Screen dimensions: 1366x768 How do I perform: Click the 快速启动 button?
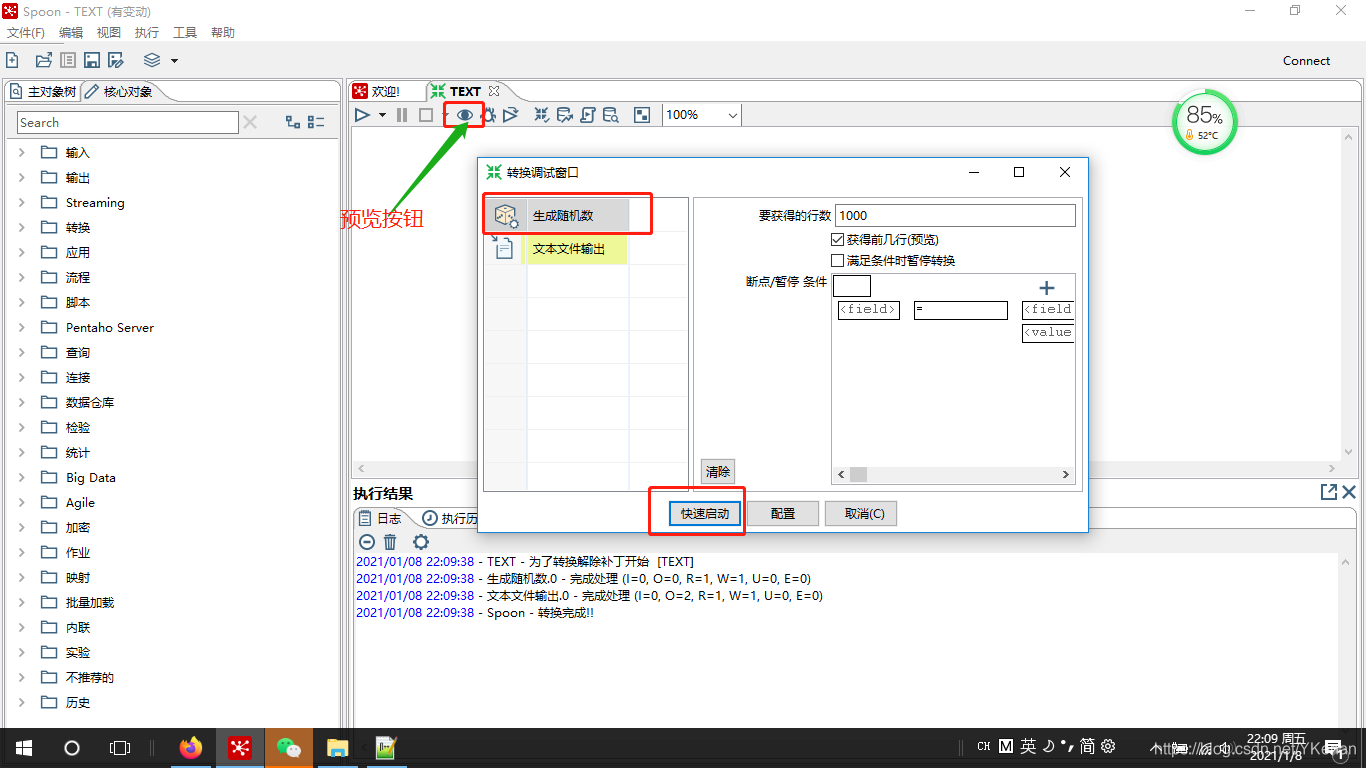(705, 513)
